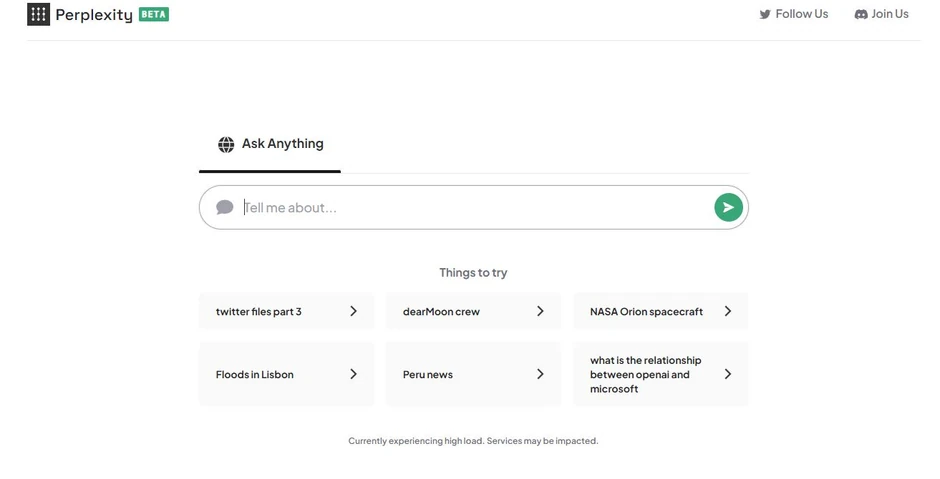This screenshot has width=940, height=479.
Task: Click the Discord icon in header
Action: point(861,14)
